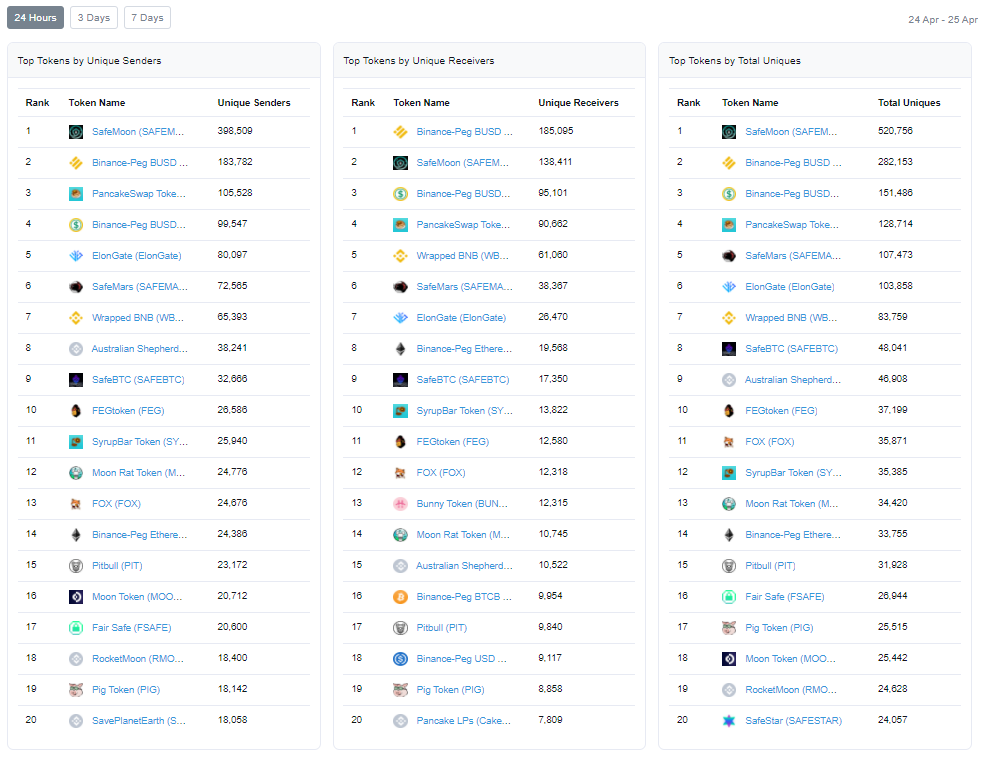Click SyrupBar Token icon in Receivers table
Viewport: 984px width, 760px height.
(x=400, y=411)
